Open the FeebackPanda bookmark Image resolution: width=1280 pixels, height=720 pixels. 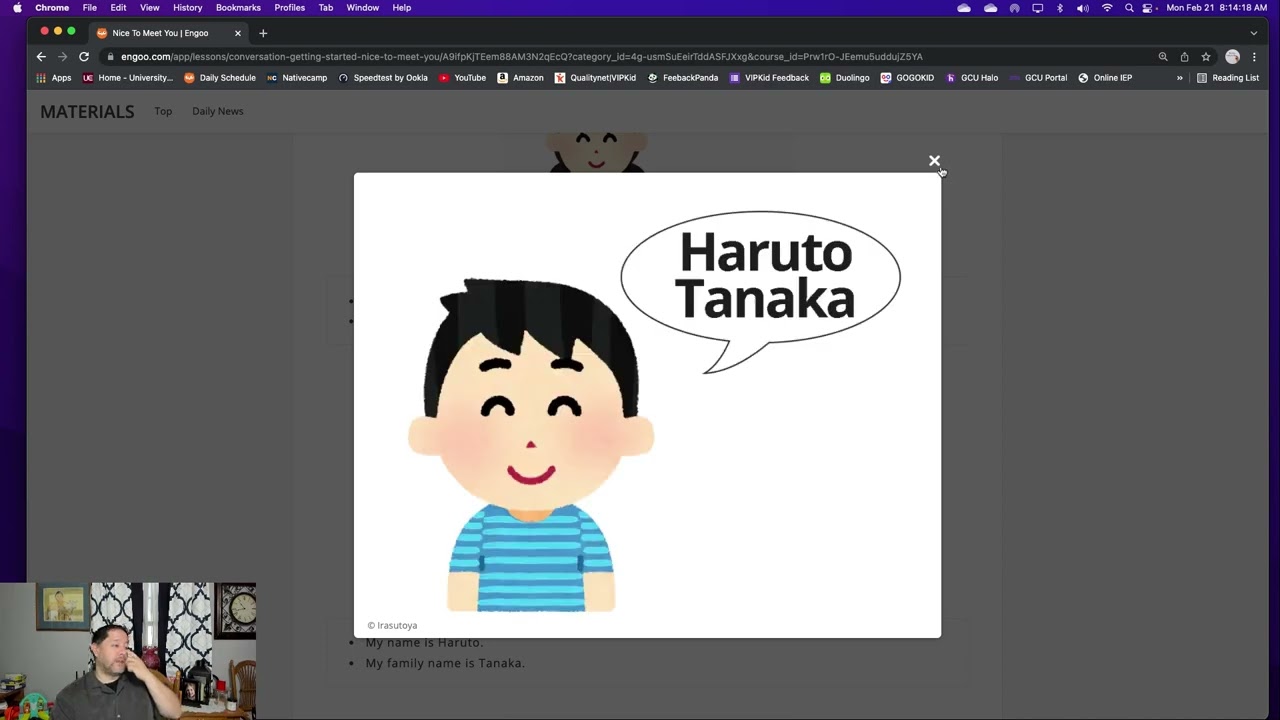[683, 78]
